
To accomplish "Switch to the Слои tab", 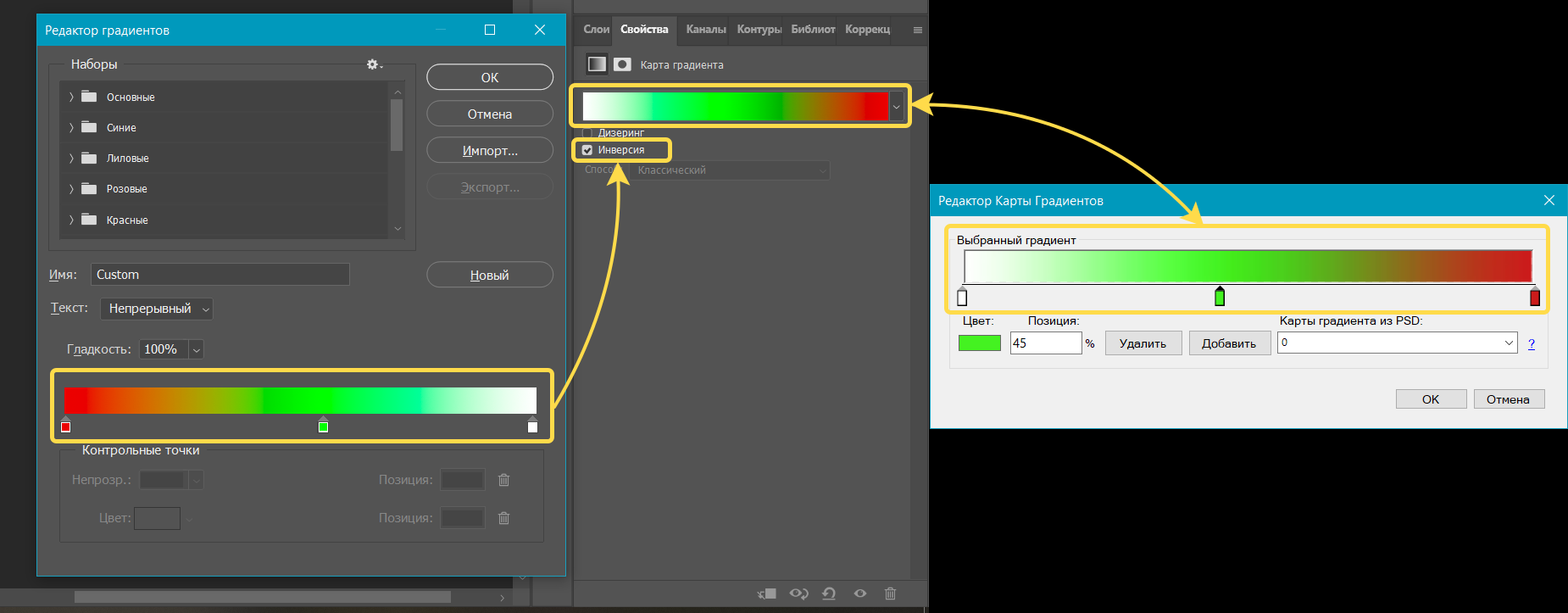I will pyautogui.click(x=596, y=30).
